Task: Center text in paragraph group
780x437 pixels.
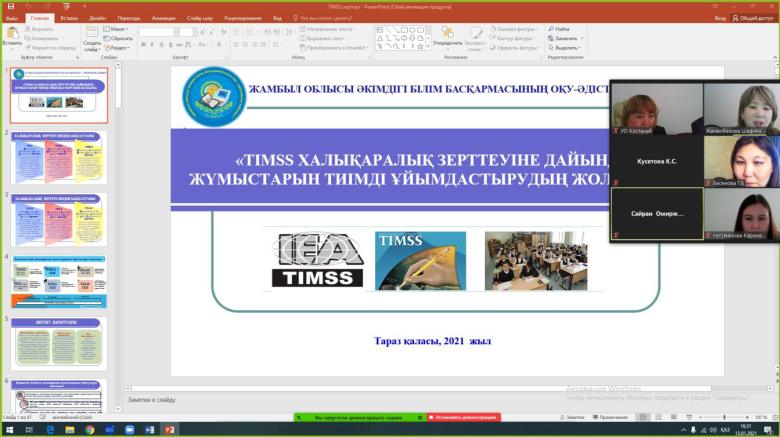Action: 246,45
